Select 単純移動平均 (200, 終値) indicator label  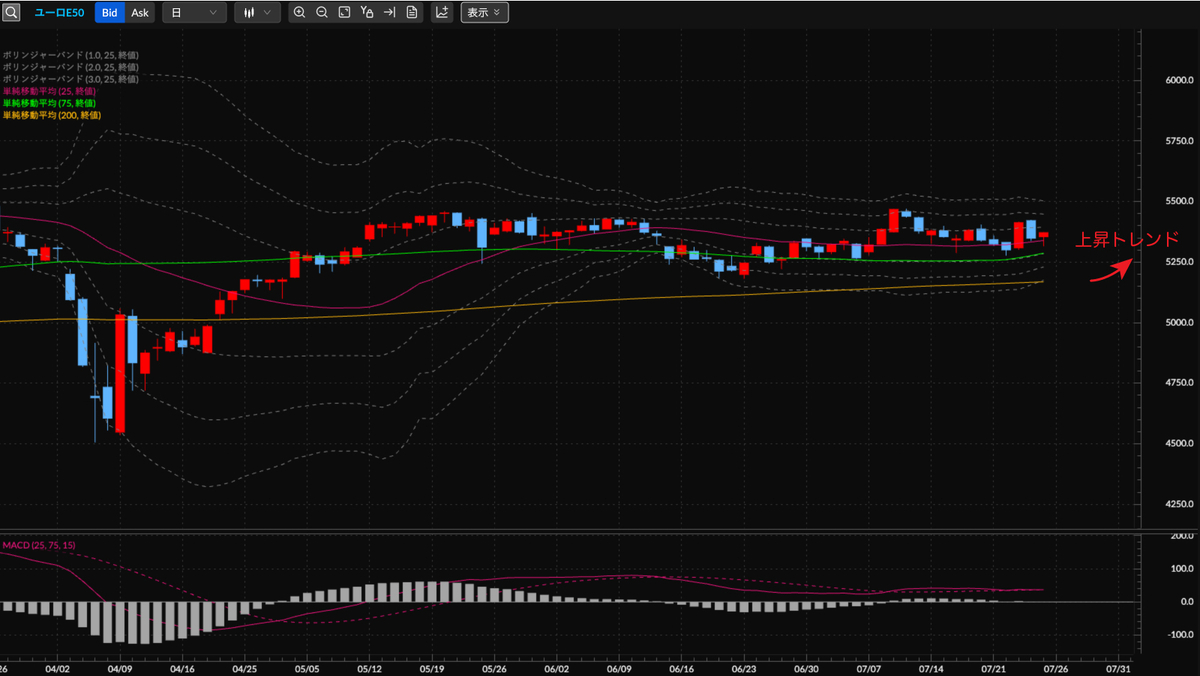click(x=51, y=115)
